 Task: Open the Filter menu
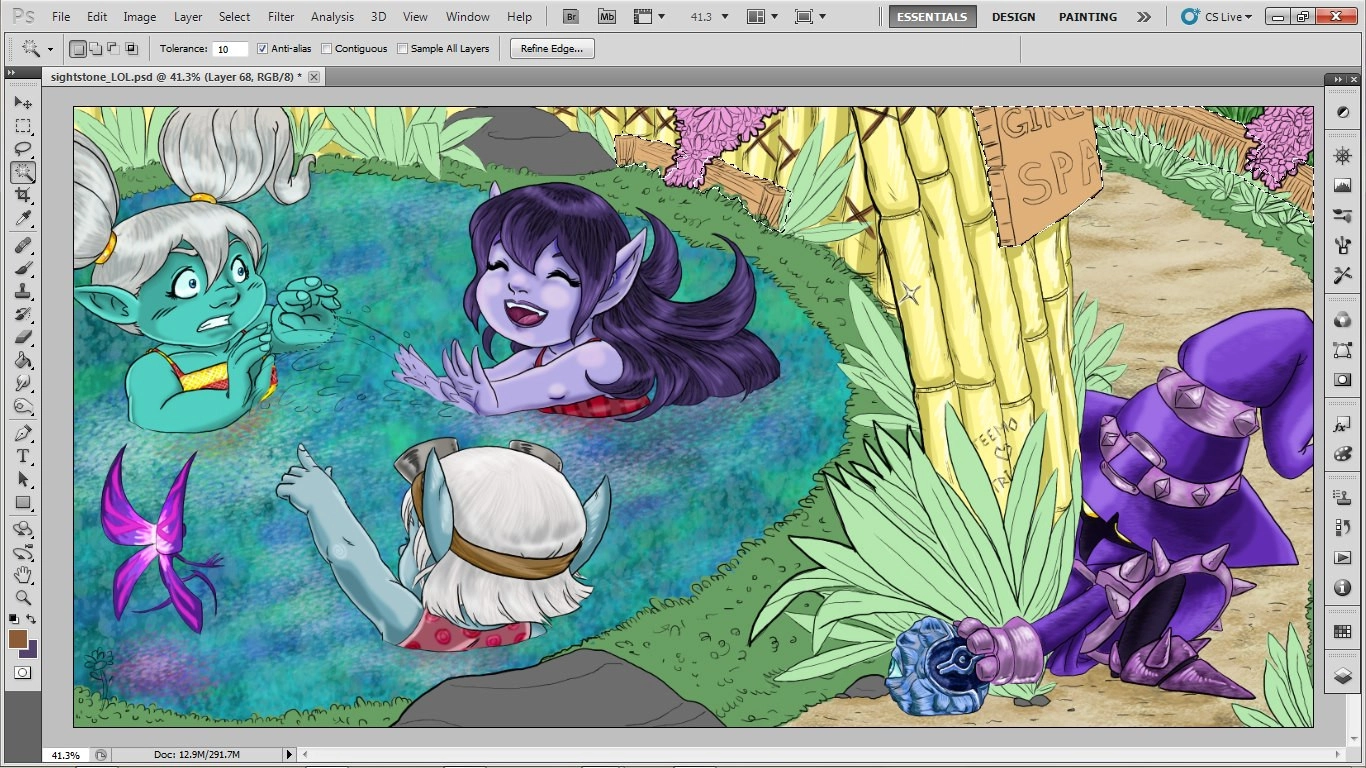pos(281,17)
